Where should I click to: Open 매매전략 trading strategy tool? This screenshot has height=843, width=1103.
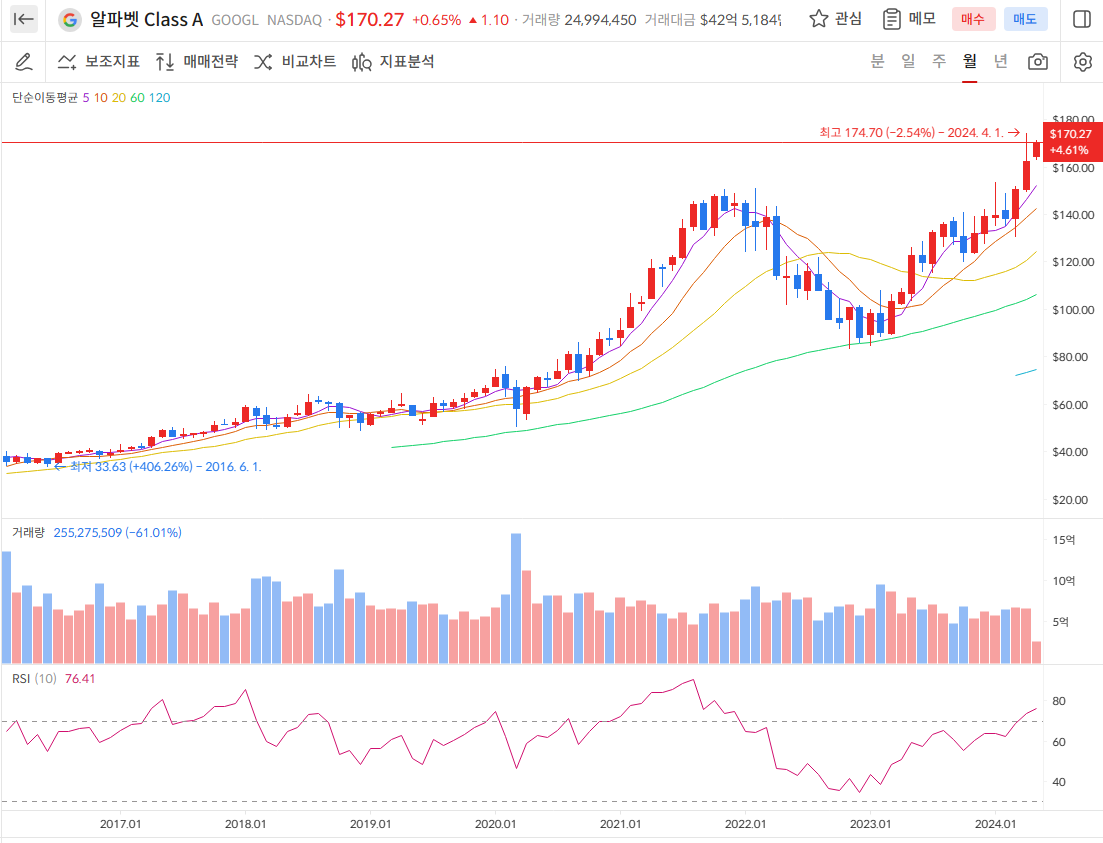pos(197,62)
